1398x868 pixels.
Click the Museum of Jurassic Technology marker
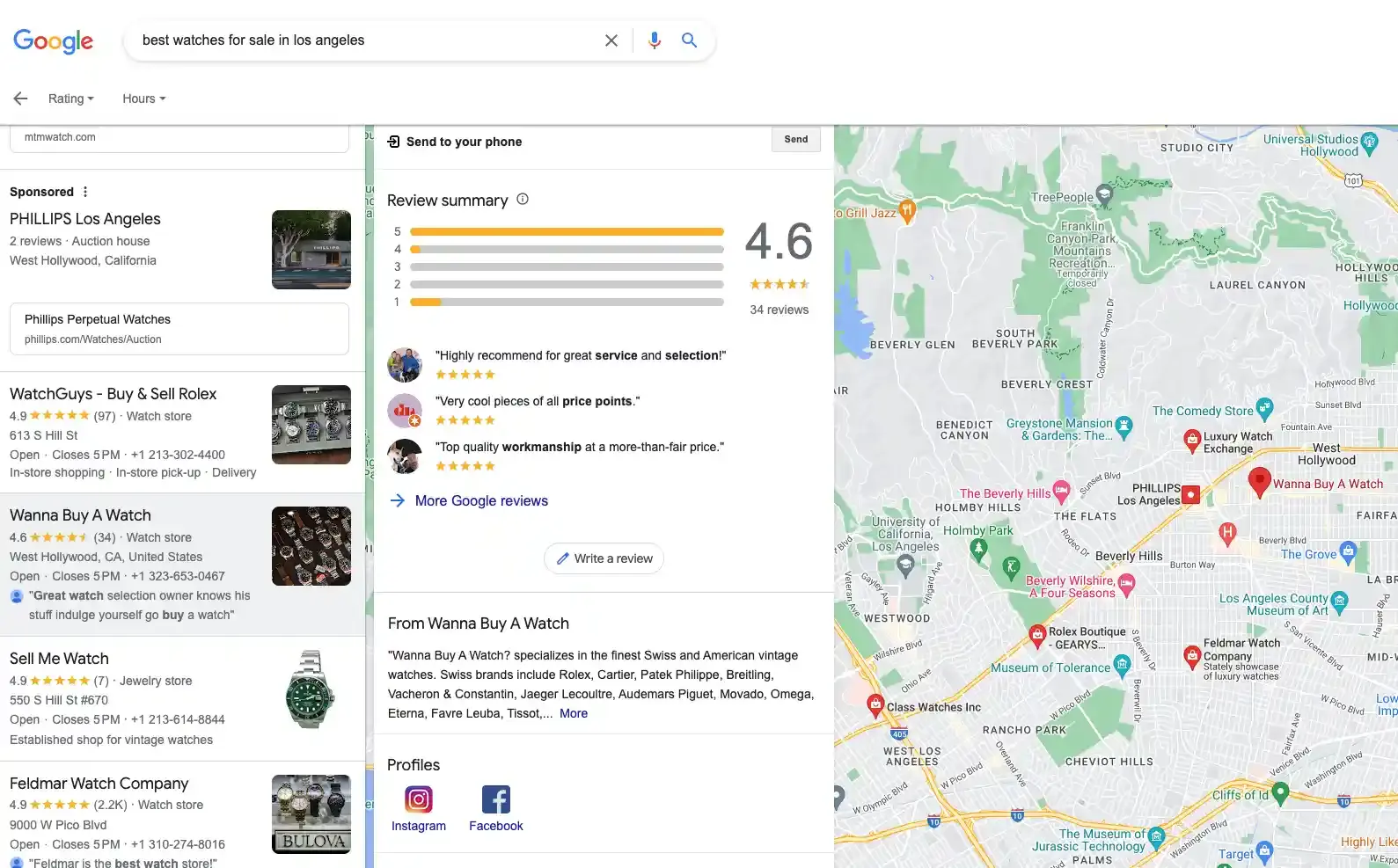point(1157,836)
